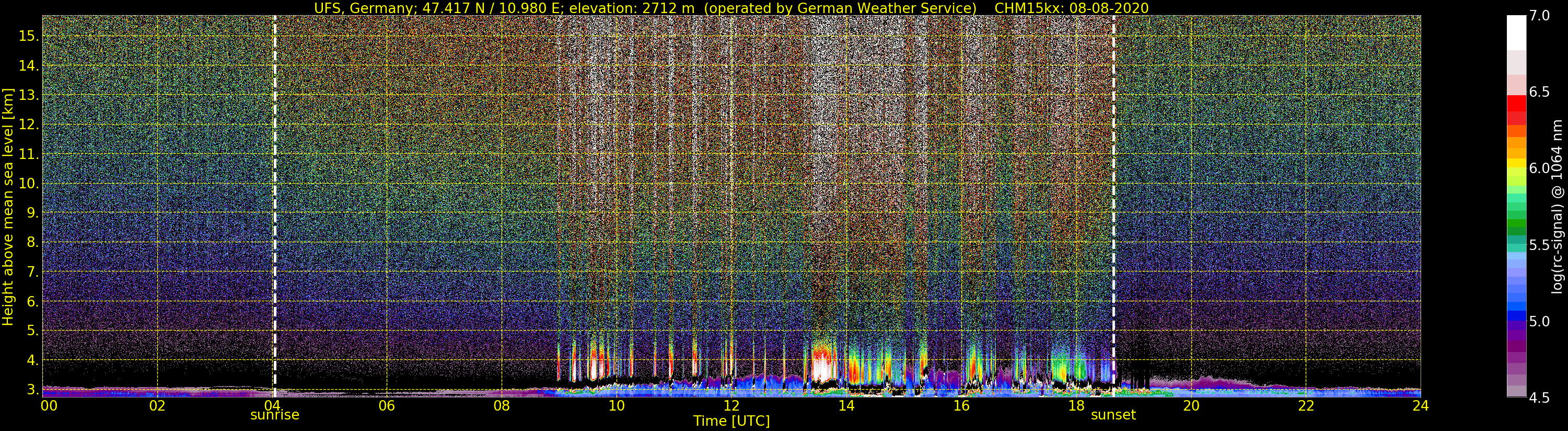
Task: Click height tick '8.' on the y-axis
Action: pos(32,243)
